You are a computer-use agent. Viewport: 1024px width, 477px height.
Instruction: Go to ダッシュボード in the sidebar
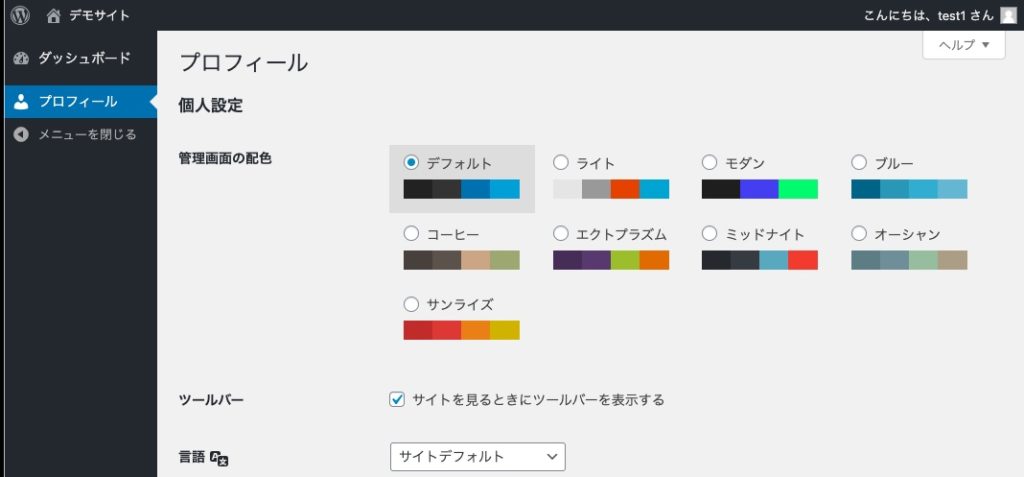[84, 59]
